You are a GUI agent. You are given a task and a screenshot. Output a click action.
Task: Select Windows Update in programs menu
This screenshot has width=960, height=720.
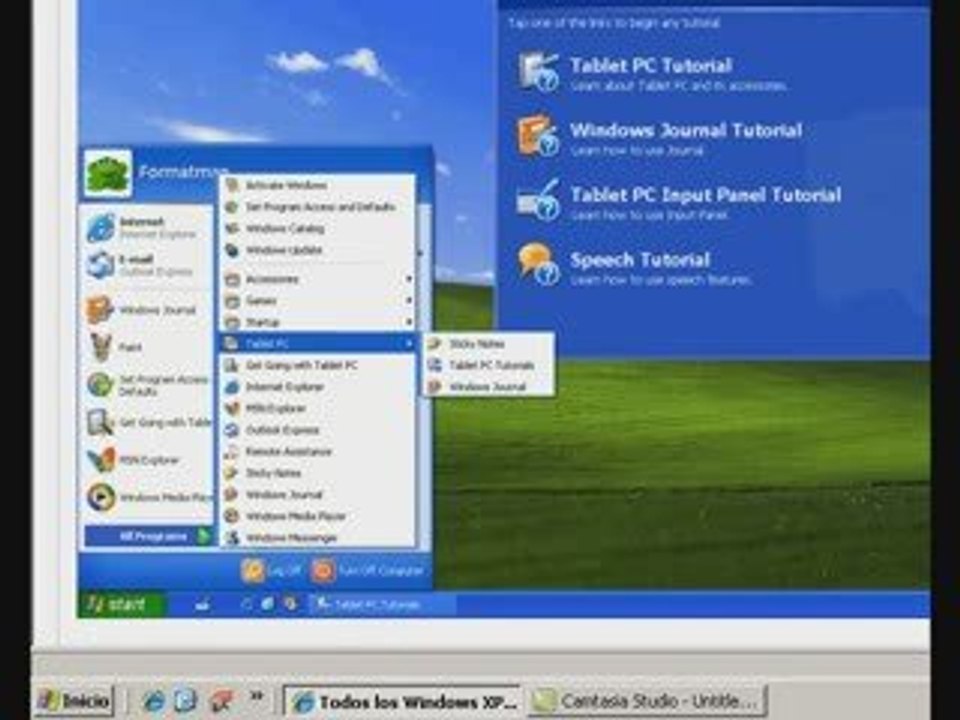coord(317,250)
